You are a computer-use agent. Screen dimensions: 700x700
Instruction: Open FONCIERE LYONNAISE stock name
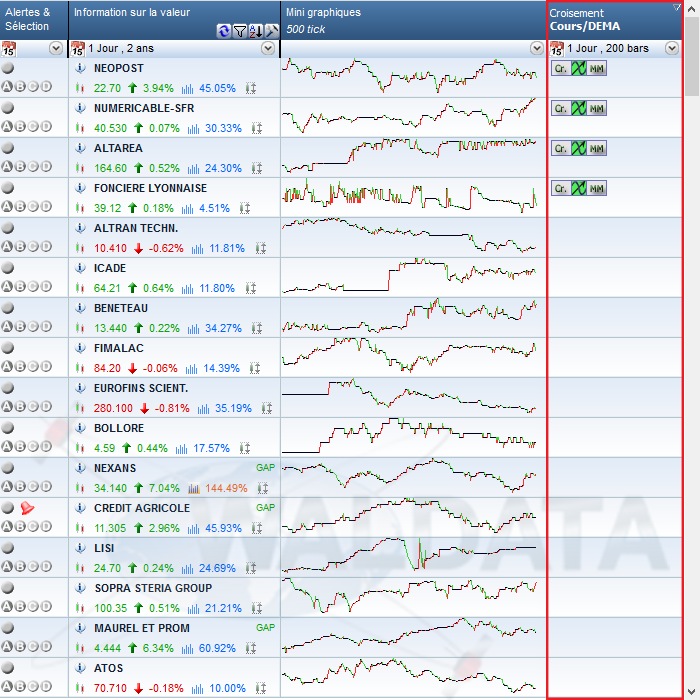(x=150, y=188)
